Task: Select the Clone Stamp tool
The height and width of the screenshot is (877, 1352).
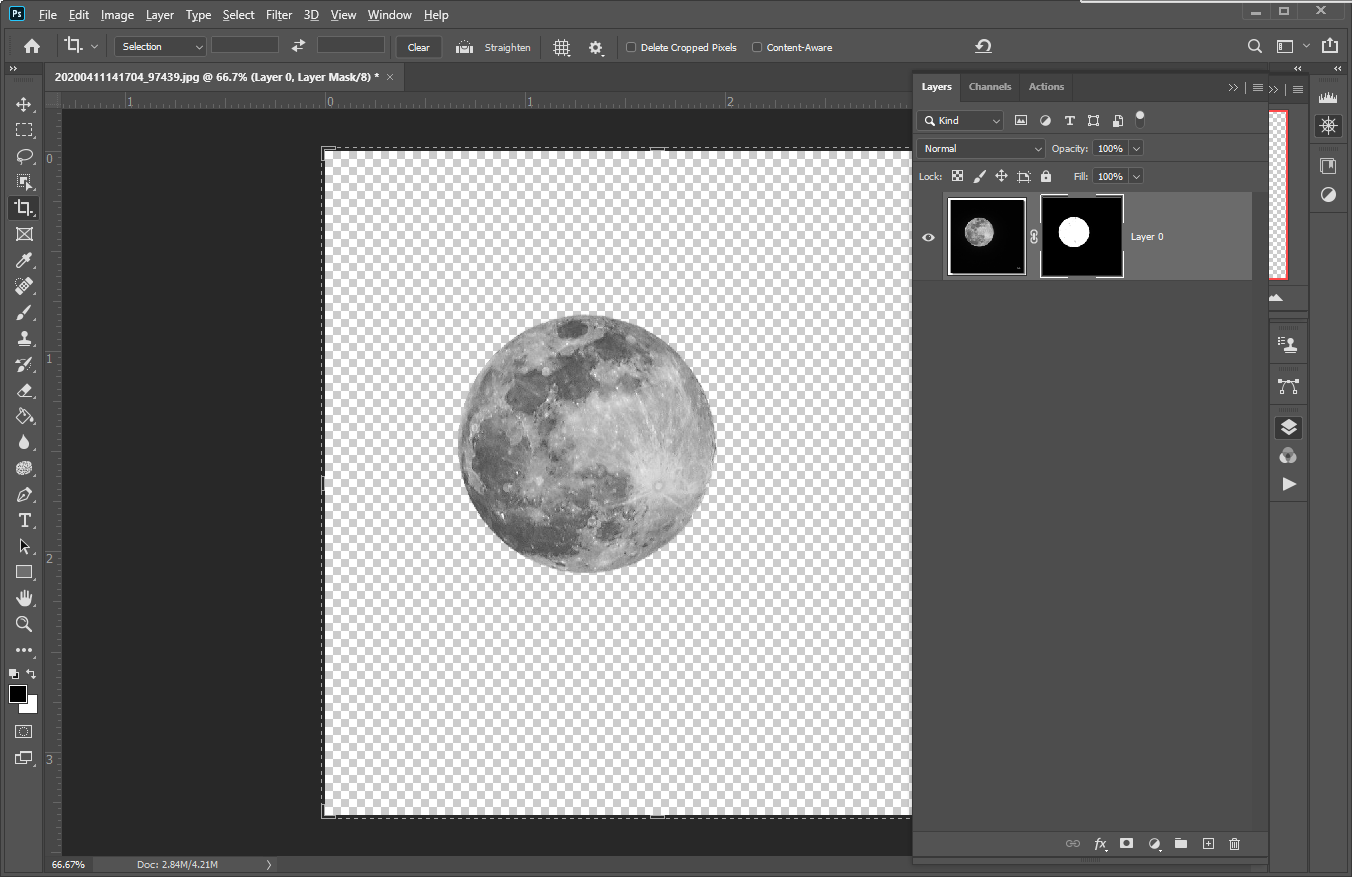Action: coord(24,338)
